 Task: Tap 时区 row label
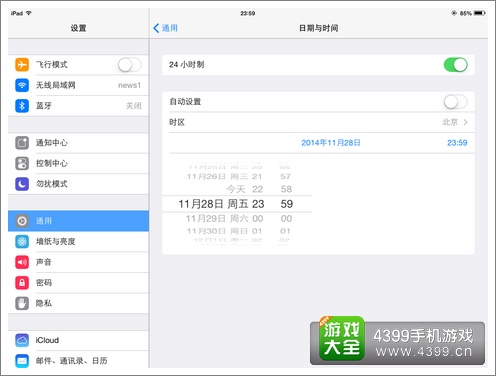tap(177, 122)
